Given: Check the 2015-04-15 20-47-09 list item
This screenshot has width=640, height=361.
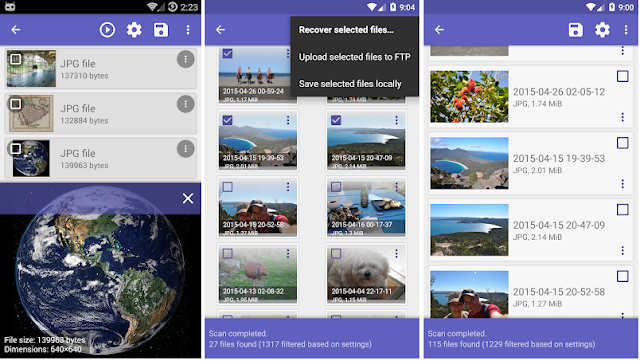Looking at the screenshot, I should click(622, 209).
